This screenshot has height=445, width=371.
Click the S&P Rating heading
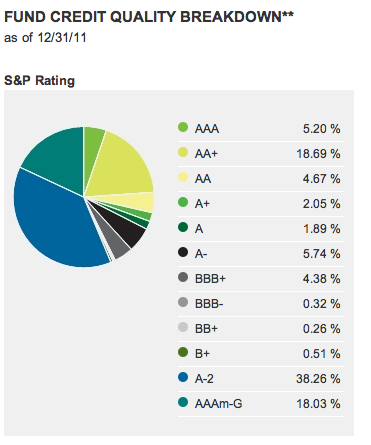pyautogui.click(x=39, y=81)
